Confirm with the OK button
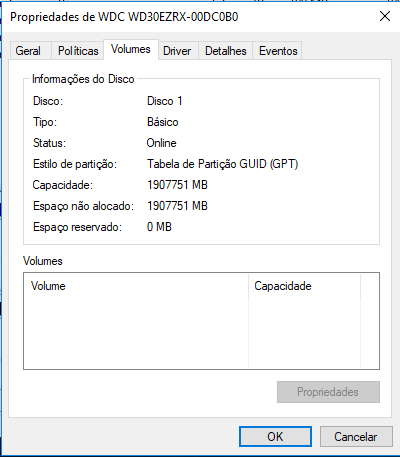The height and width of the screenshot is (457, 400). coord(275,437)
